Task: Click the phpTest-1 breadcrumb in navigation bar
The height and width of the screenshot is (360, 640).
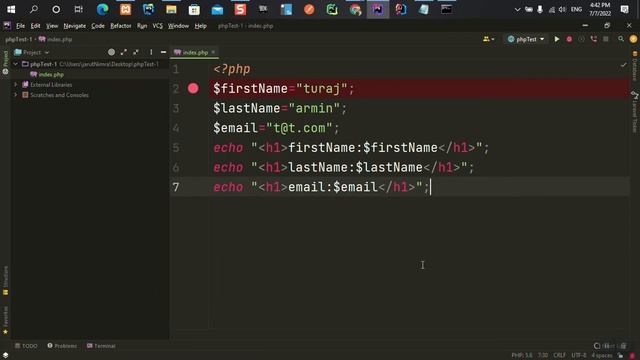Action: pos(18,39)
